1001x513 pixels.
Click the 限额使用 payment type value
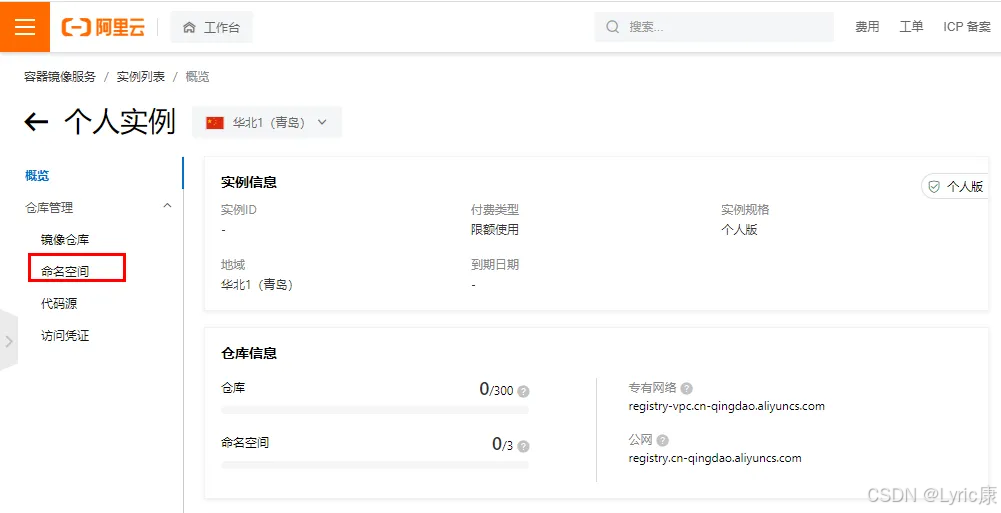[x=495, y=230]
